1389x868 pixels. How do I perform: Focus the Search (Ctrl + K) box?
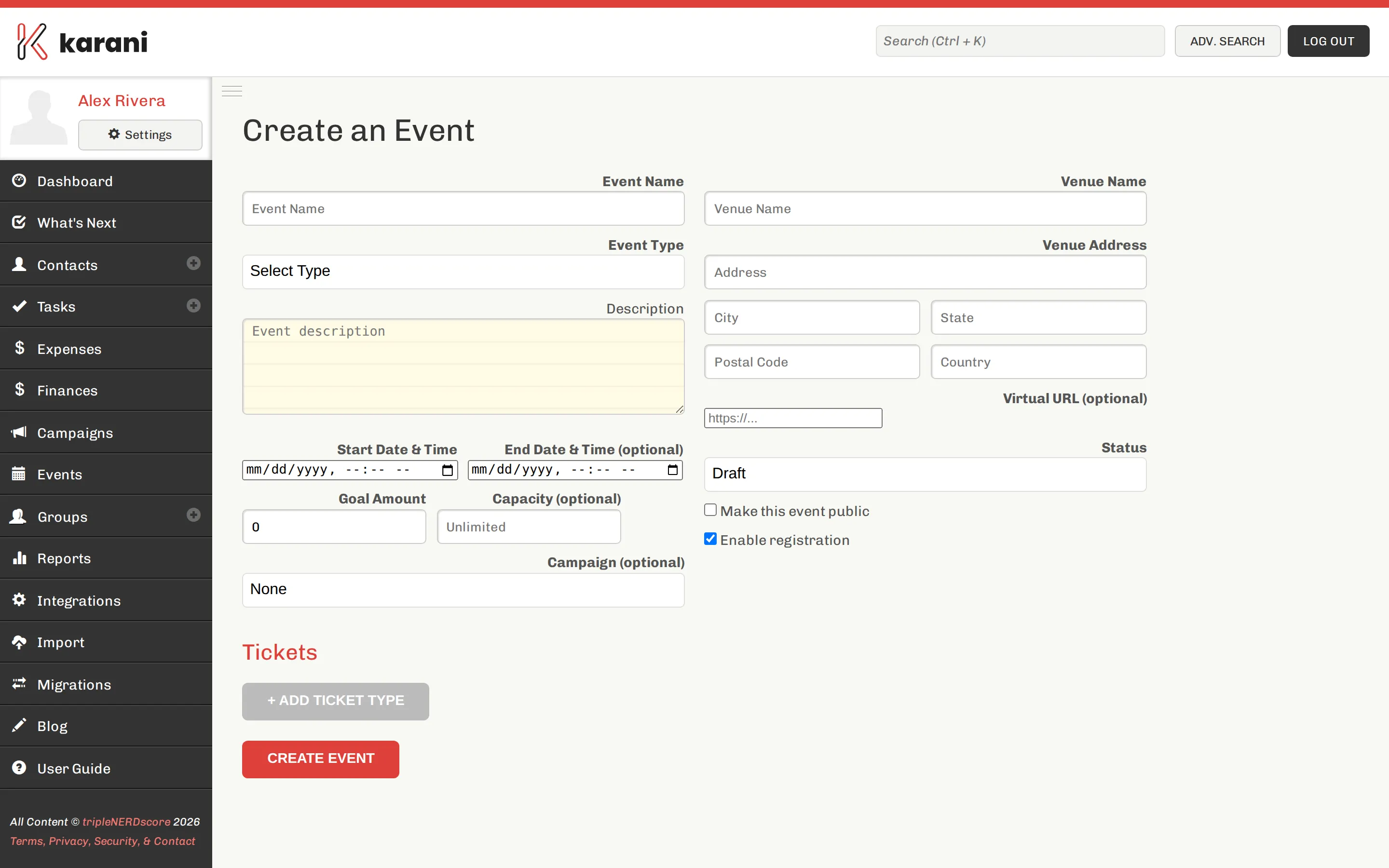point(1020,41)
